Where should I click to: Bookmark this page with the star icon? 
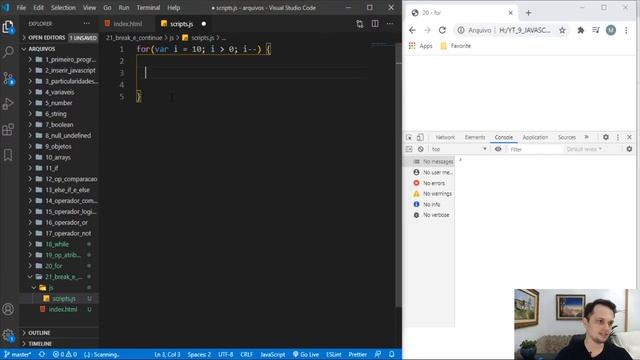[x=562, y=30]
